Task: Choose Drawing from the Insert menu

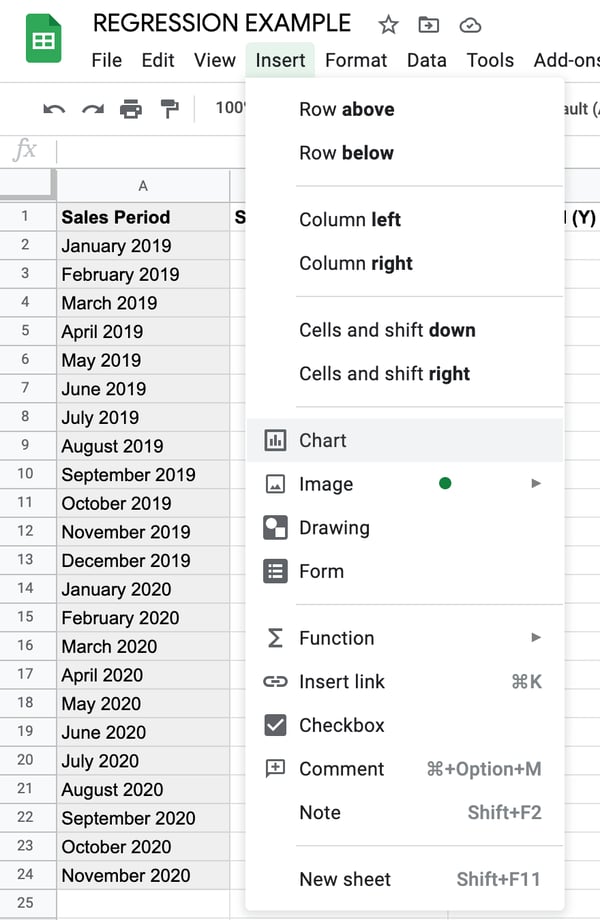Action: coord(333,528)
